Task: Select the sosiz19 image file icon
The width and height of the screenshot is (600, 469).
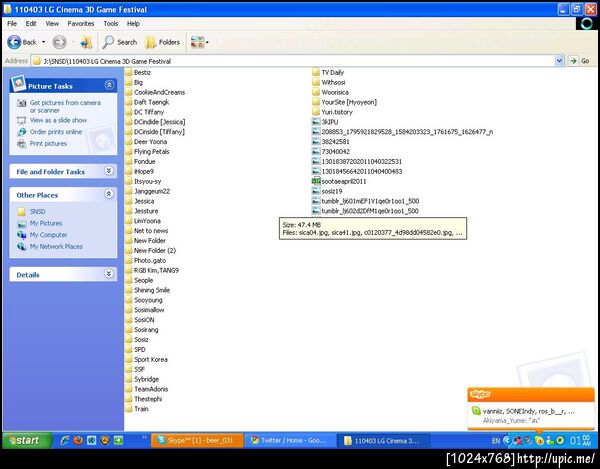Action: (x=316, y=191)
